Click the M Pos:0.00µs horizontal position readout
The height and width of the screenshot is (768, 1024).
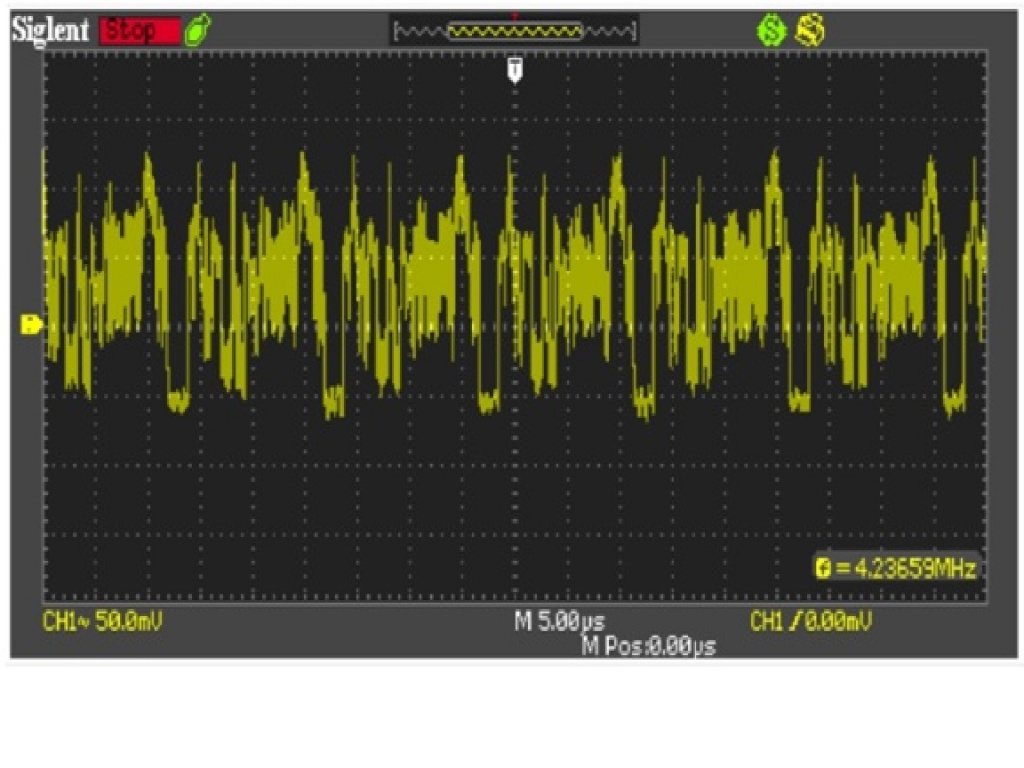[x=648, y=647]
